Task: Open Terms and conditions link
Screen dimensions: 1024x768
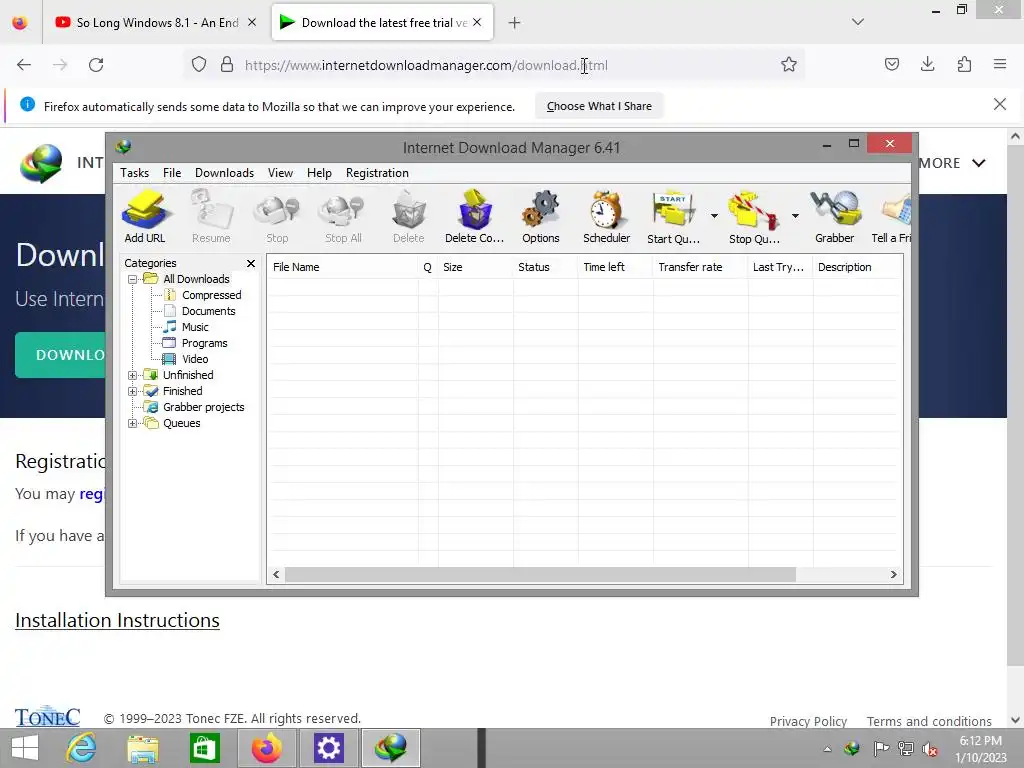Action: (x=929, y=721)
